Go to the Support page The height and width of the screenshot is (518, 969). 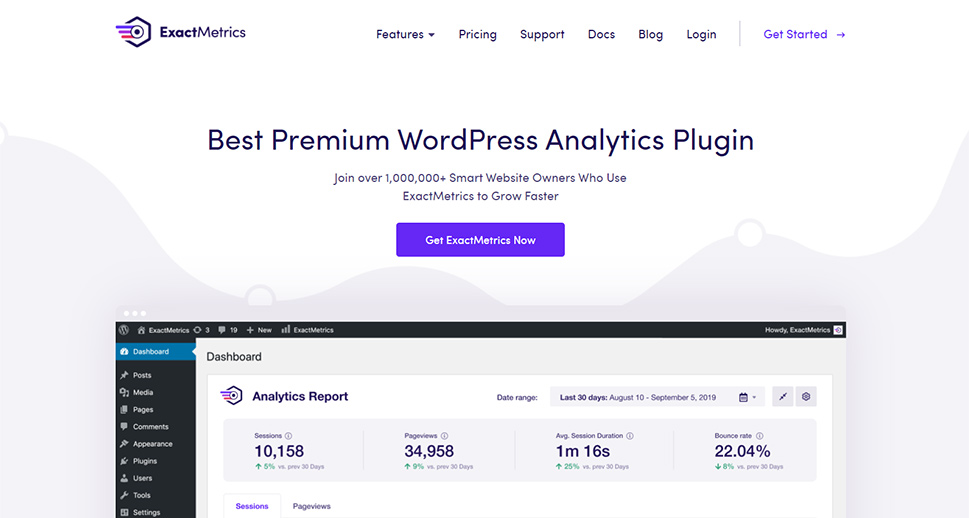point(542,35)
